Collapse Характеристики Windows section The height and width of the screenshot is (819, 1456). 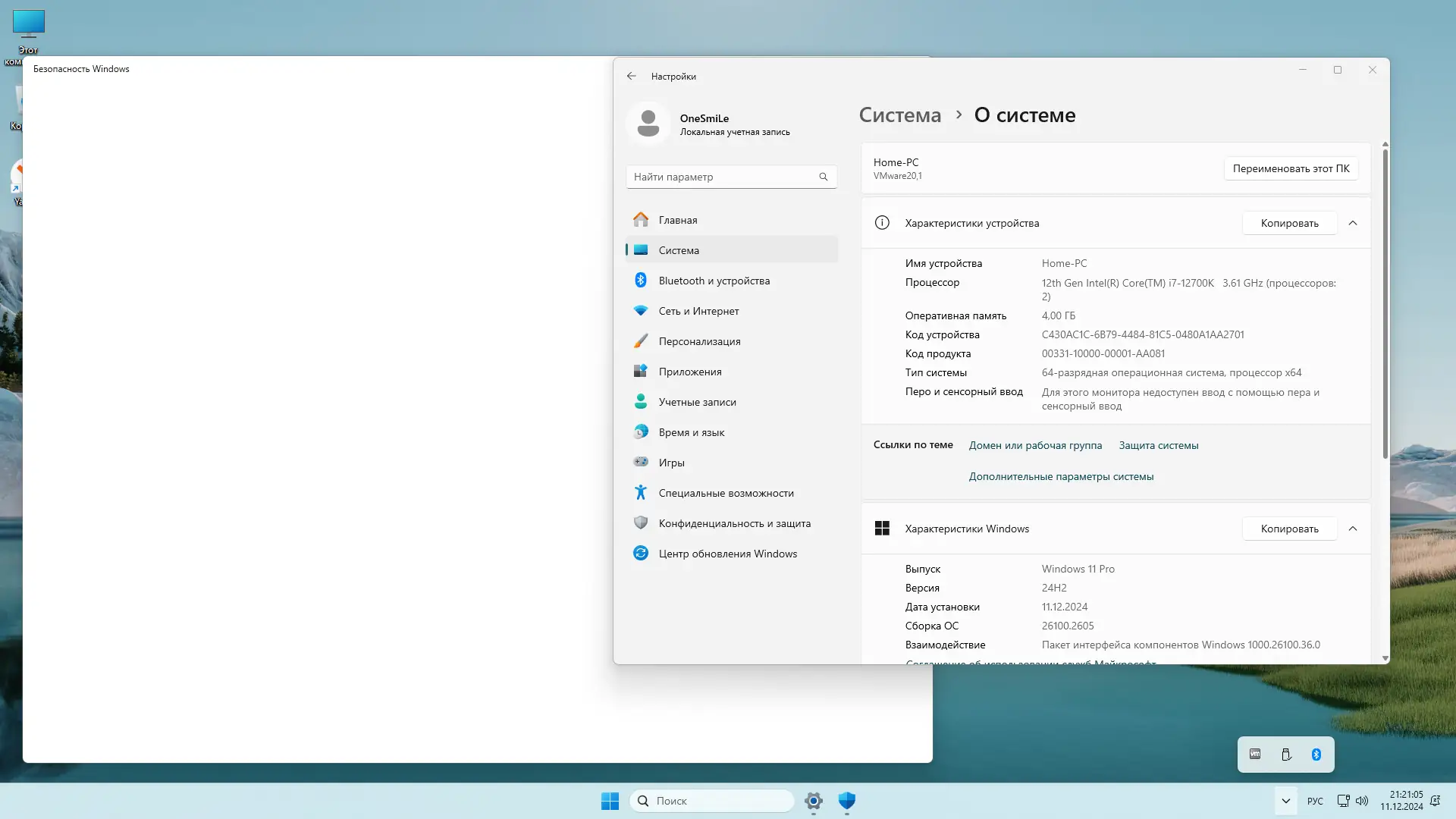pyautogui.click(x=1352, y=529)
